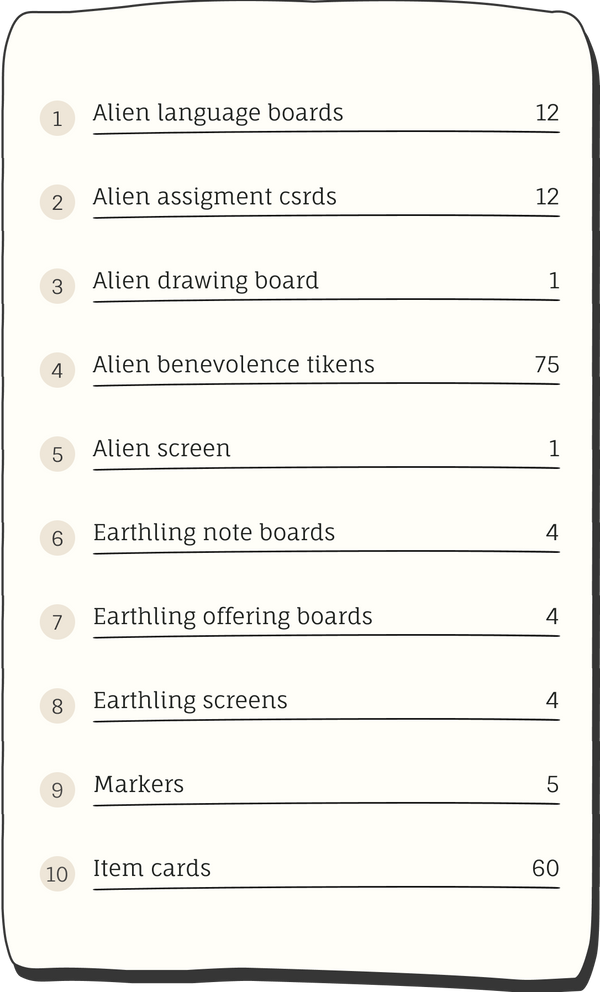Select the Alien assigment csrds entry
This screenshot has width=600, height=992.
tap(215, 197)
